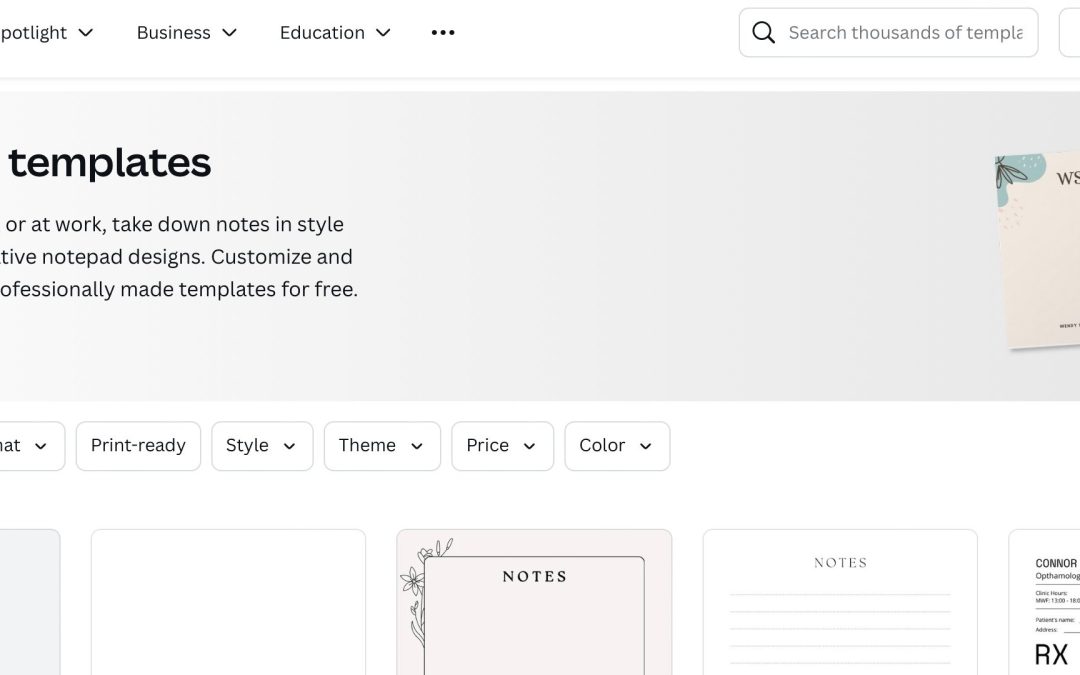The image size is (1080, 675).
Task: Click the cut-off button right of search
Action: click(x=1070, y=33)
